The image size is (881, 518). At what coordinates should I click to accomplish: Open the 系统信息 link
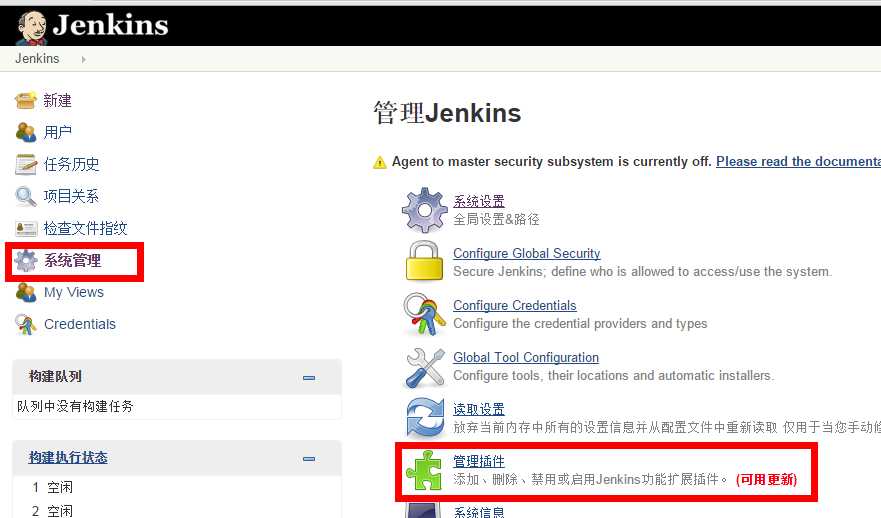click(x=479, y=512)
